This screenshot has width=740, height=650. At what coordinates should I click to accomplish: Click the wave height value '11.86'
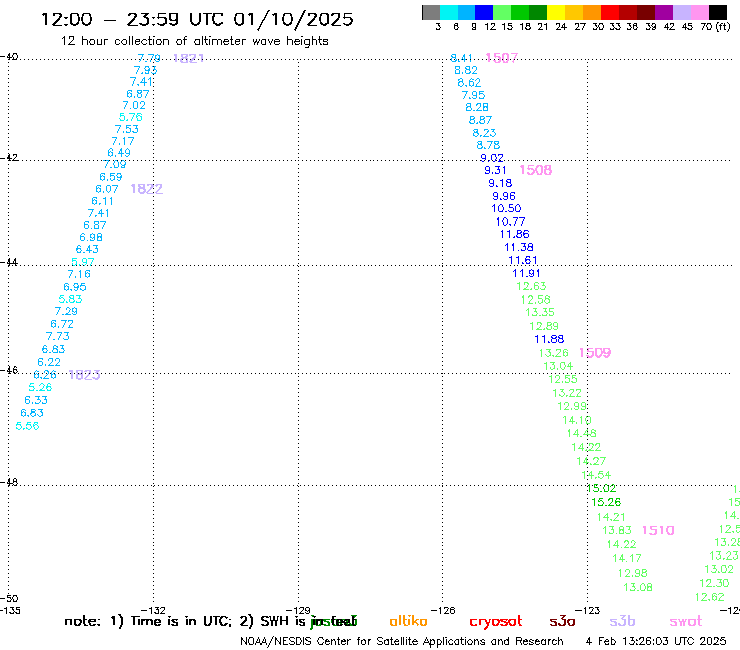pos(515,234)
